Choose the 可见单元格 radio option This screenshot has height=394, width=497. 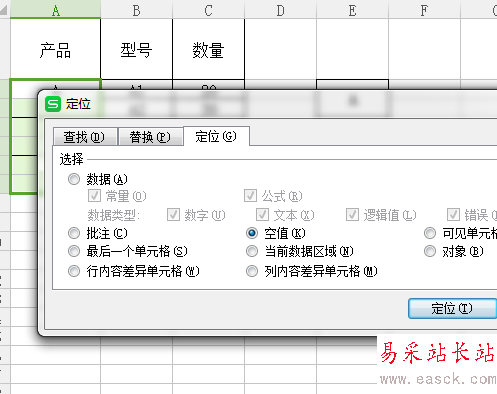(460, 233)
